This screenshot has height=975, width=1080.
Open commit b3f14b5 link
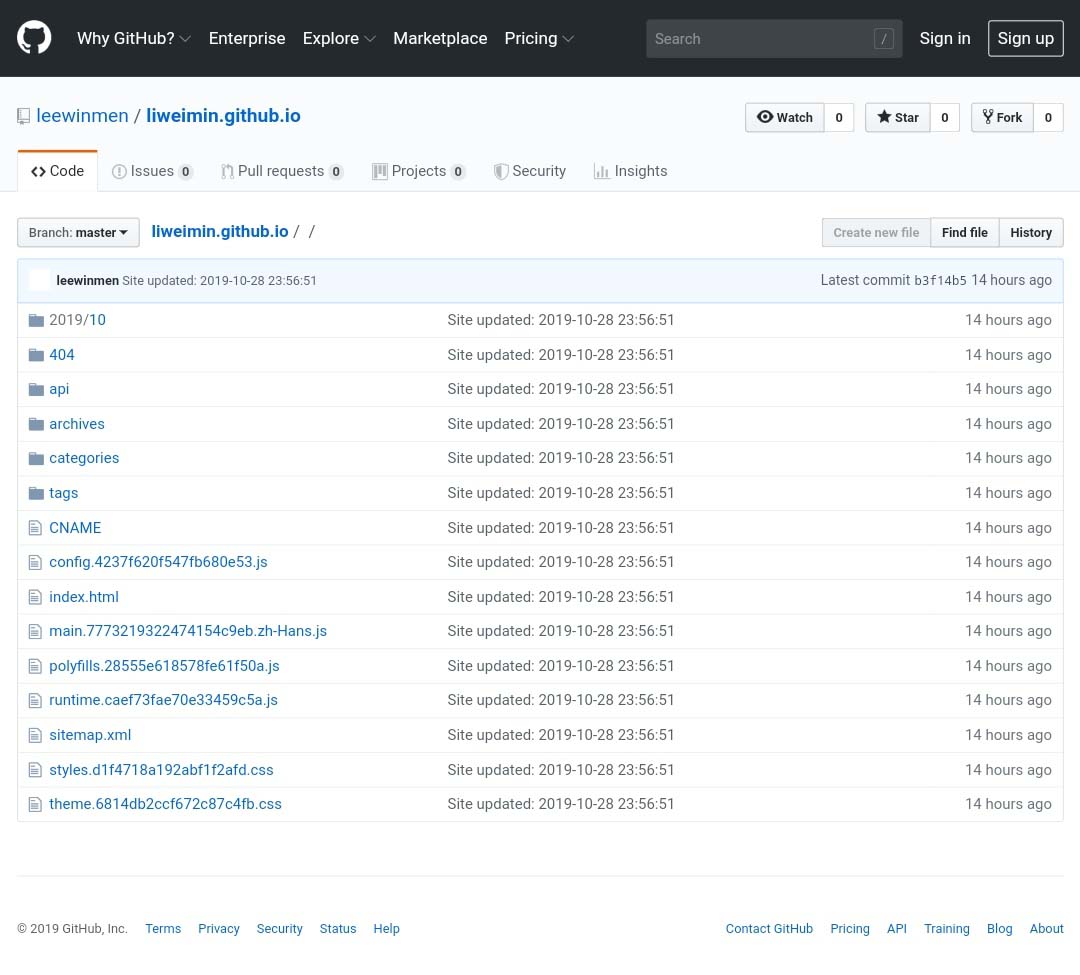point(940,280)
